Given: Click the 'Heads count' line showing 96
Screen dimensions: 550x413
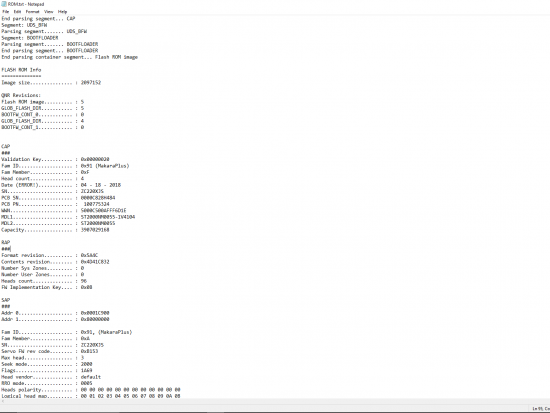Looking at the screenshot, I should (x=44, y=281).
